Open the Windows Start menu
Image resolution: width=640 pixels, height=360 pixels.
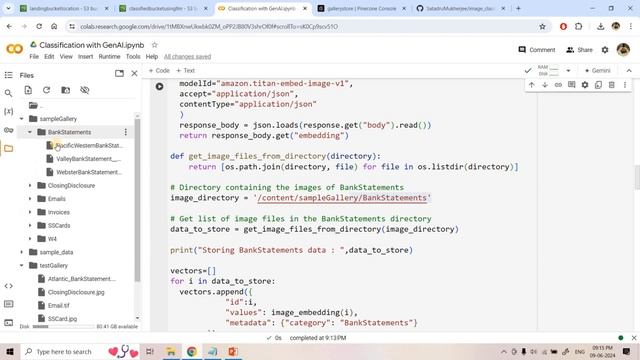coord(10,351)
